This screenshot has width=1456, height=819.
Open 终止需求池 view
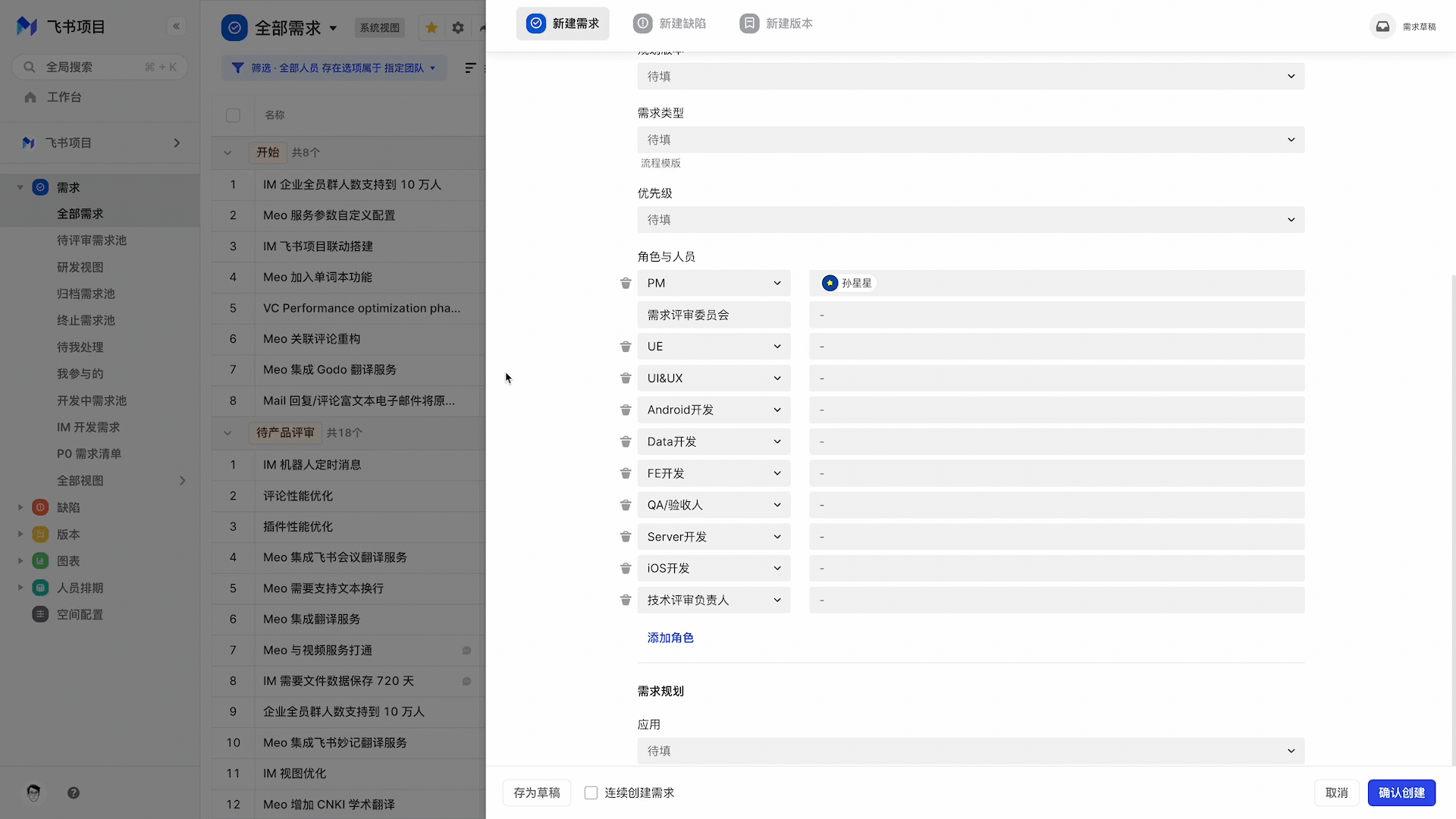[x=86, y=320]
